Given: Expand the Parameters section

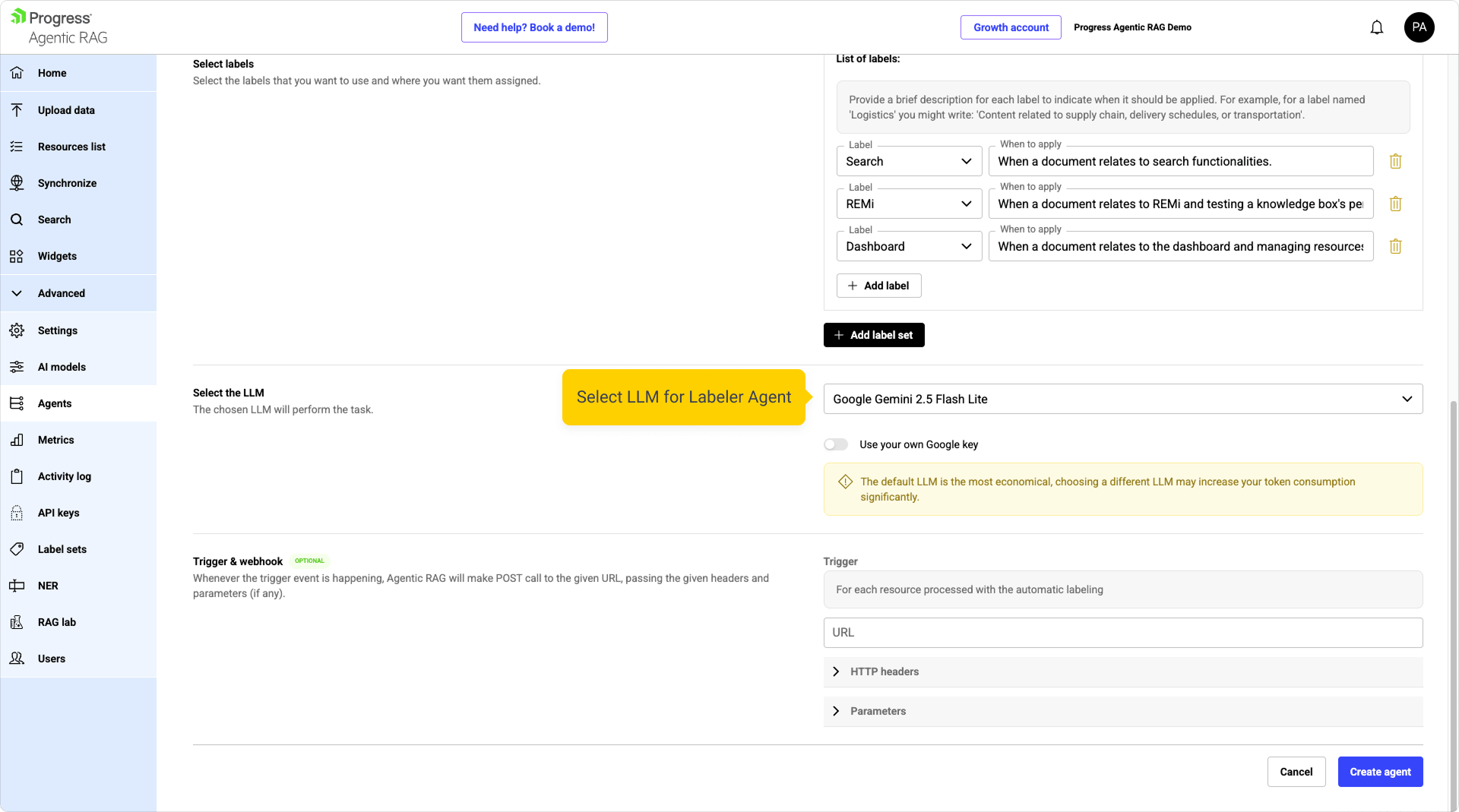Looking at the screenshot, I should (x=878, y=711).
